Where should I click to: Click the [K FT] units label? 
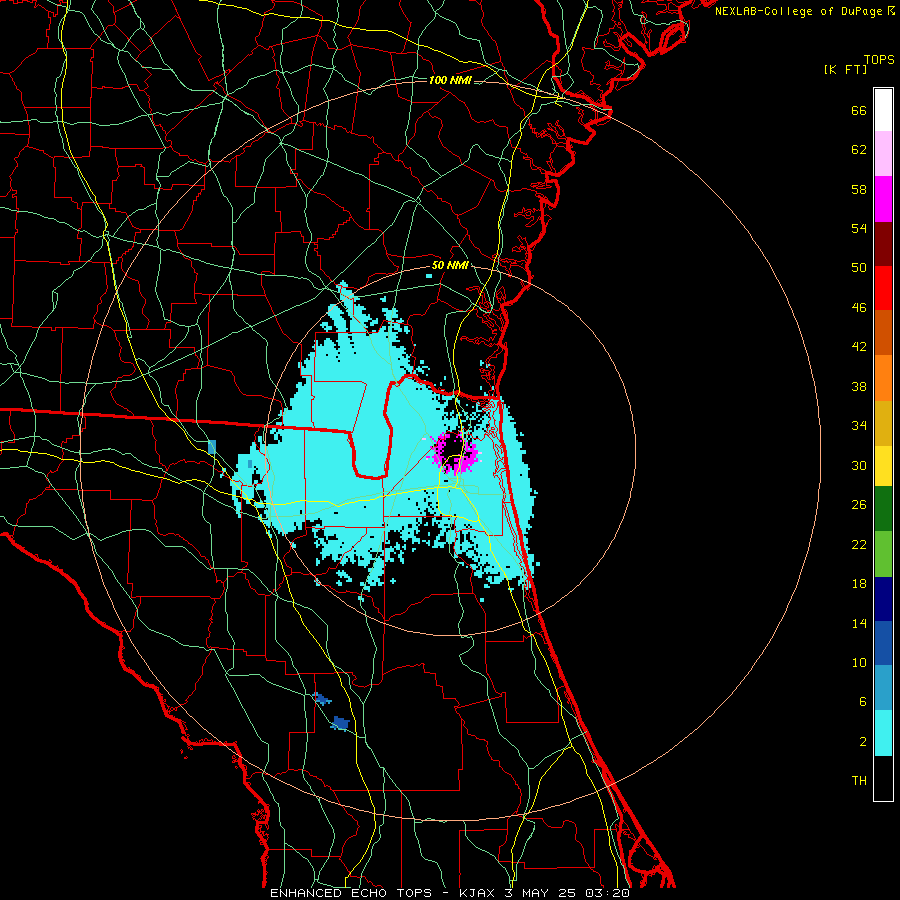point(845,69)
